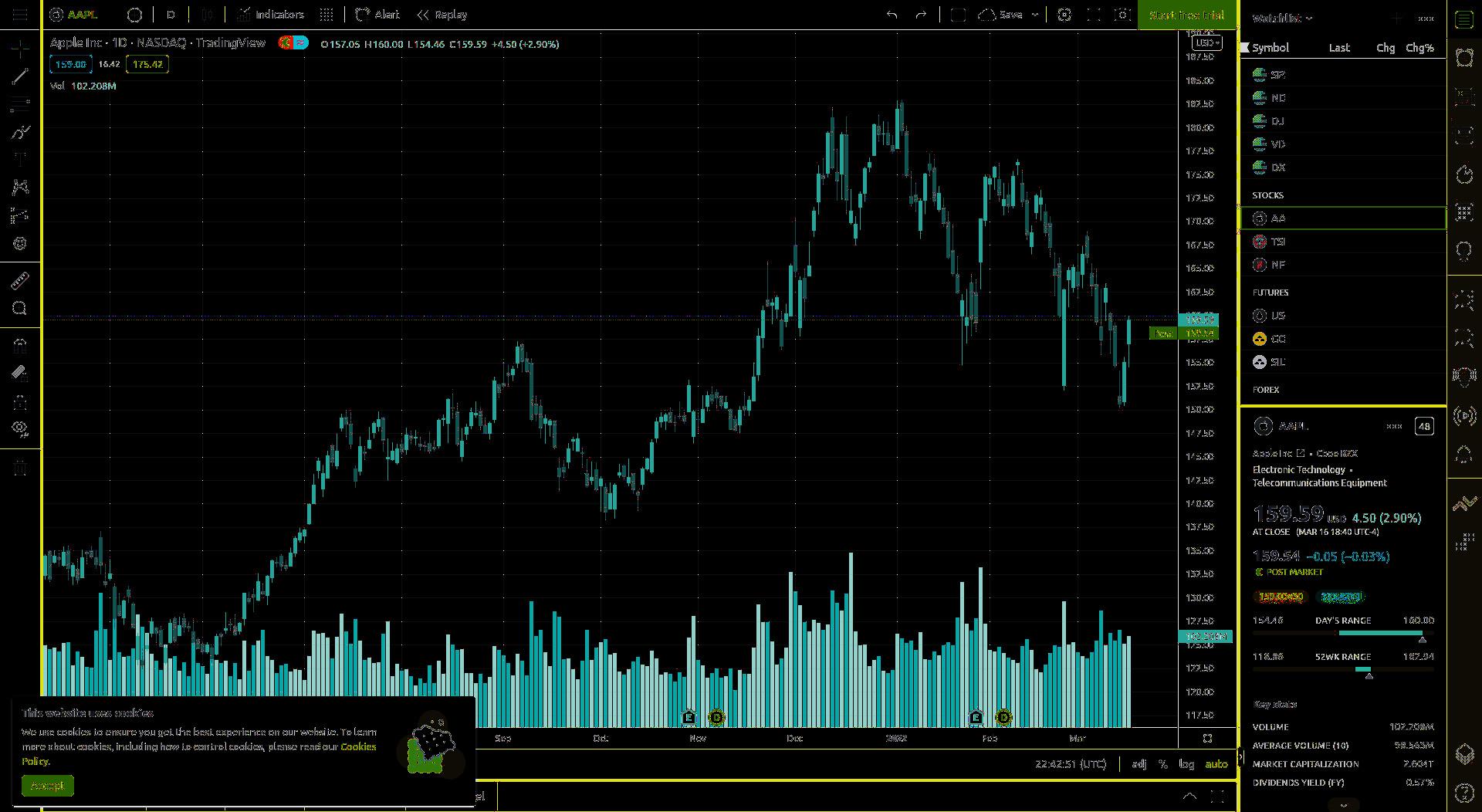Enter fullscreen mode icon
1482x812 pixels.
(x=1094, y=15)
